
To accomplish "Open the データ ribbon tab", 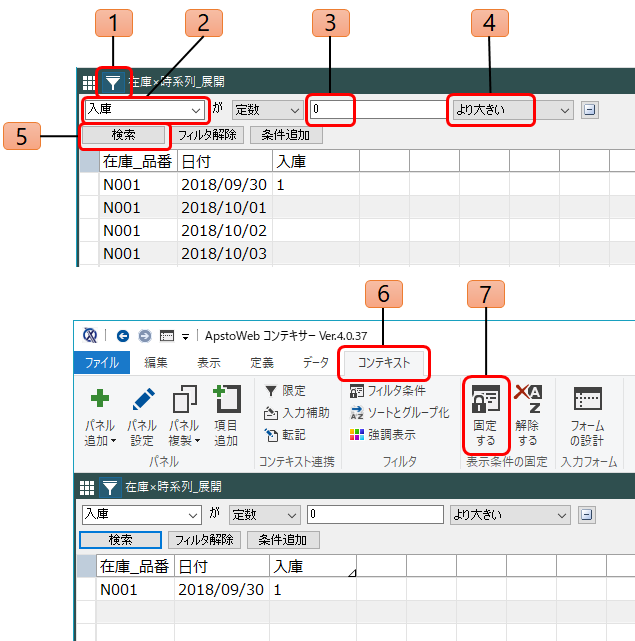I will click(x=316, y=363).
